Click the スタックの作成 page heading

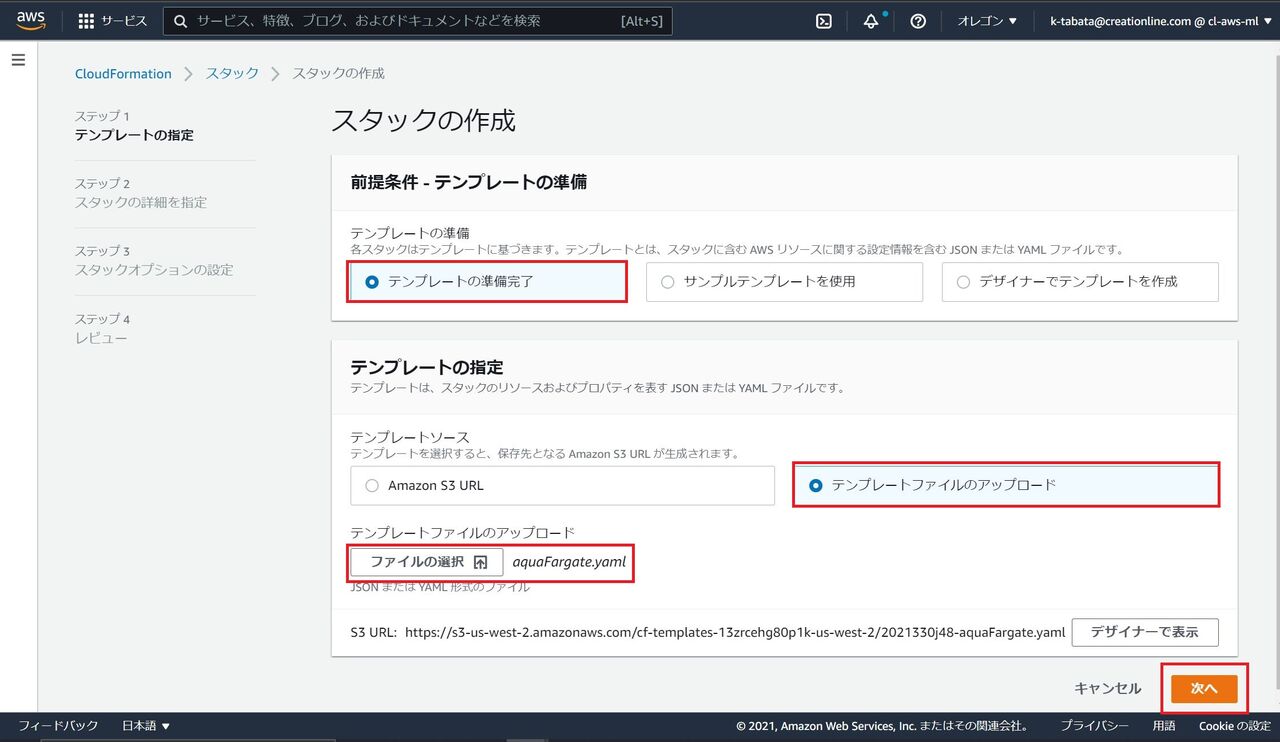click(x=423, y=121)
